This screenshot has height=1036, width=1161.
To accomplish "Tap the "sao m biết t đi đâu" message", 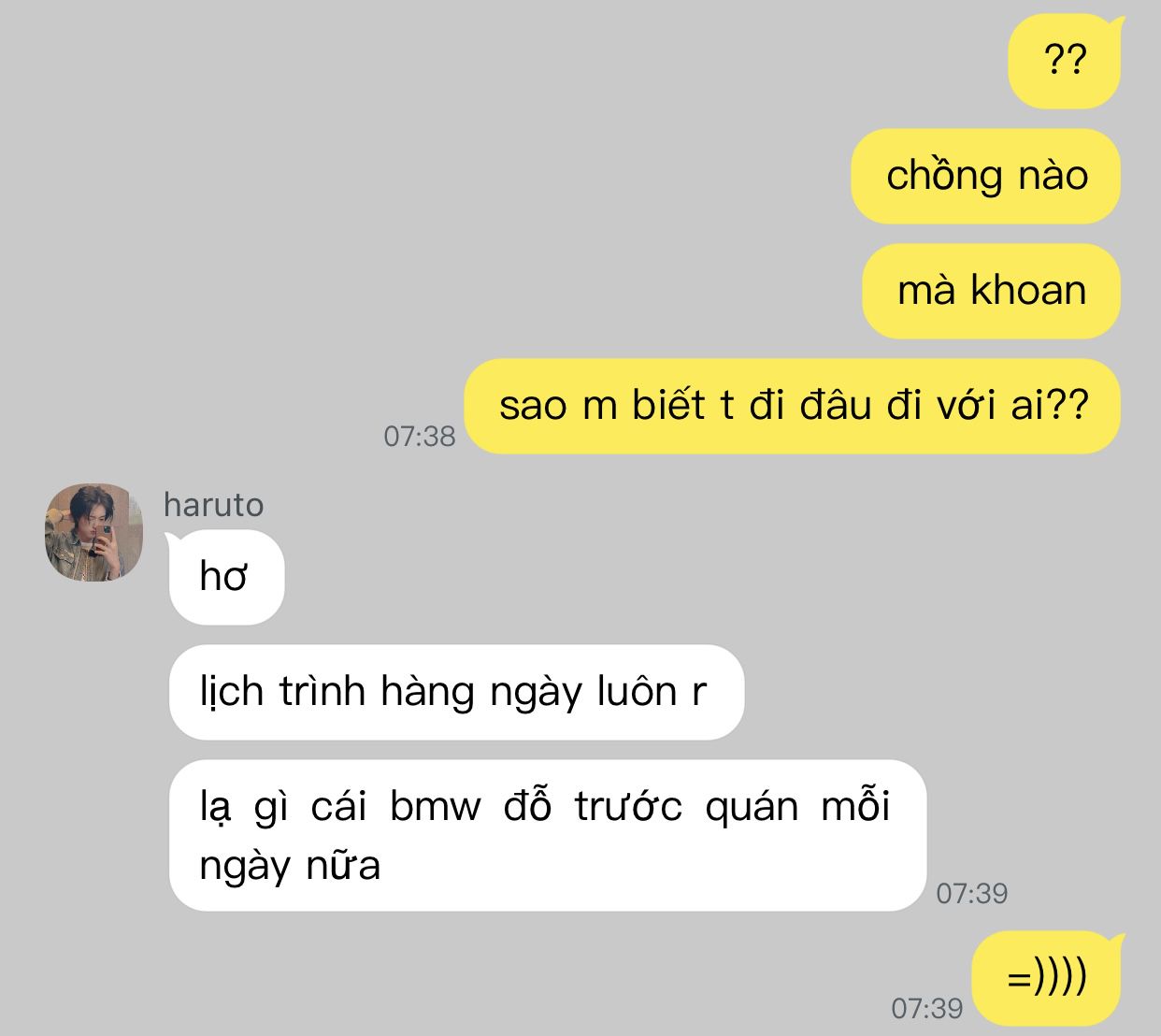I will (793, 407).
